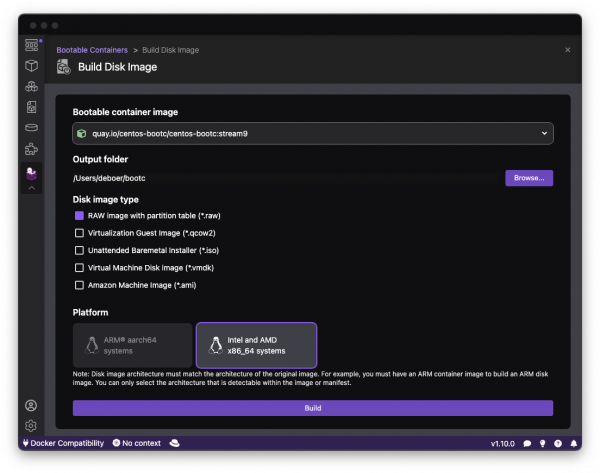Open the Pods icon in sidebar

click(x=31, y=86)
